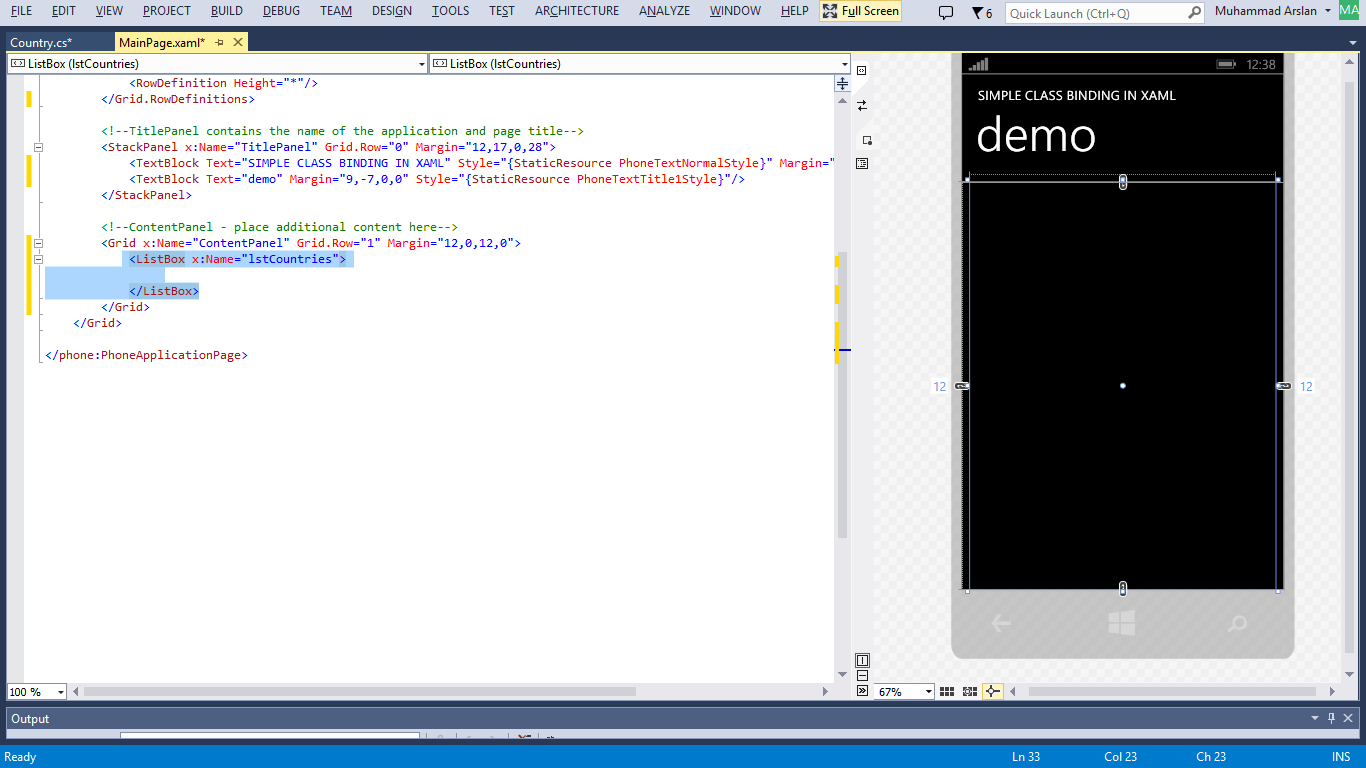Click the closing </ListBox> tag line

pos(163,291)
